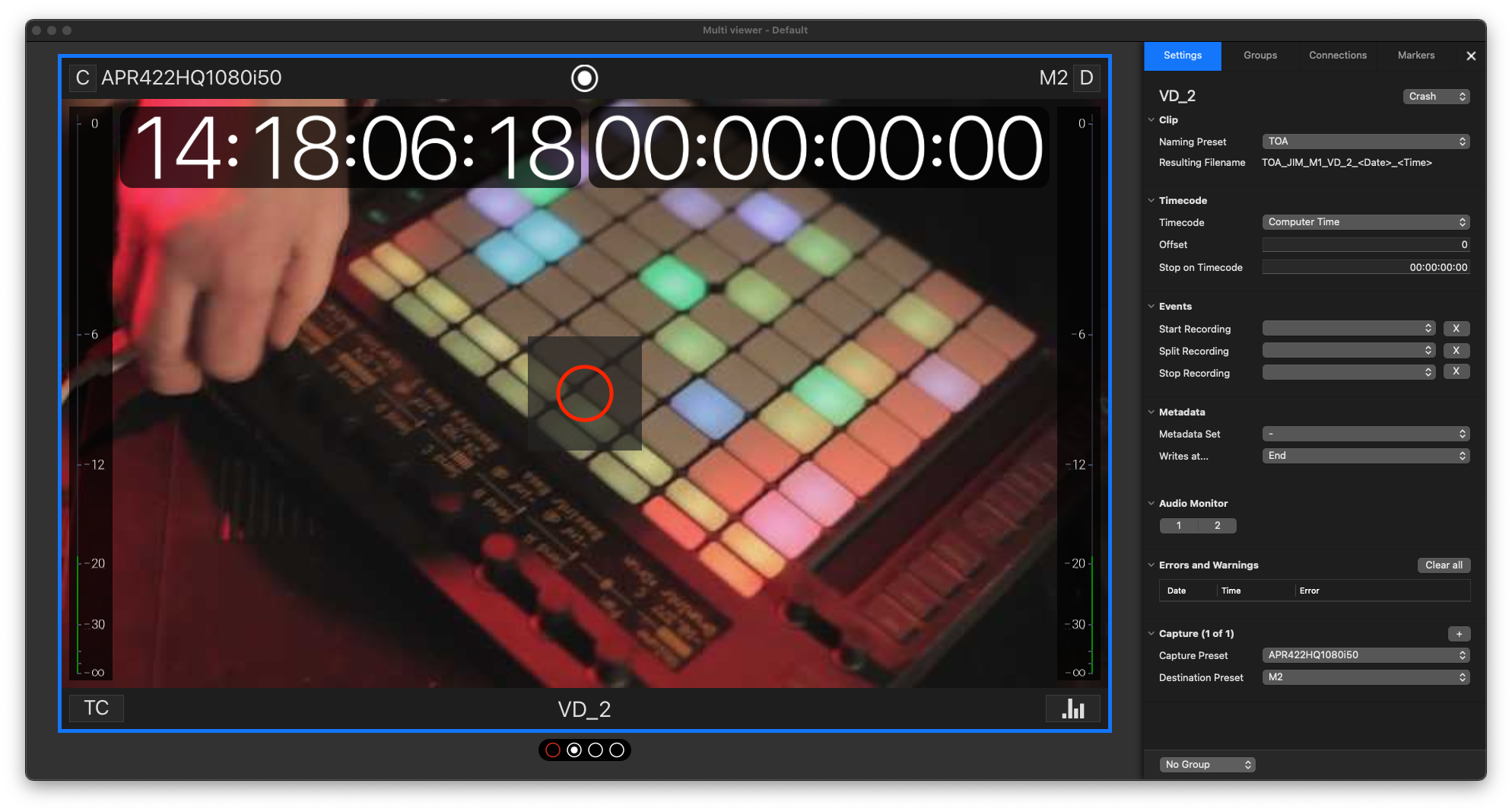This screenshot has height=812, width=1512.
Task: Click the 00:00:00:00 duration display
Action: pyautogui.click(x=818, y=148)
